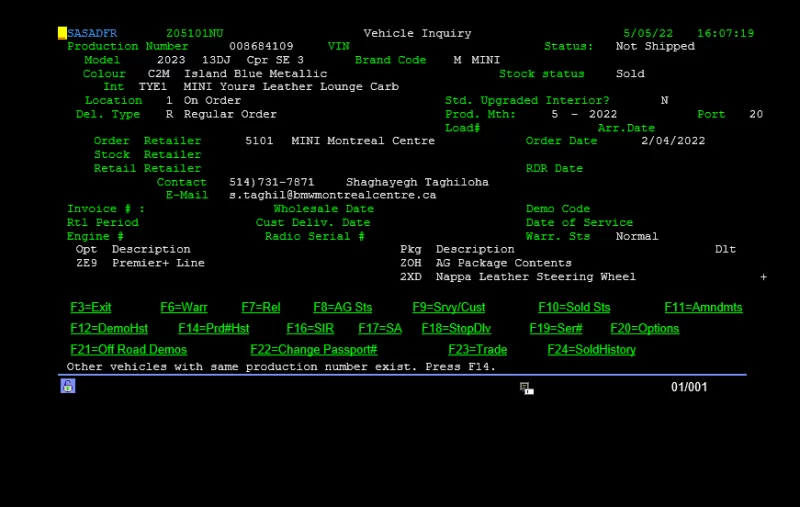Viewport: 800px width, 507px height.
Task: Open F21=Off Road Demos
Action: 128,350
